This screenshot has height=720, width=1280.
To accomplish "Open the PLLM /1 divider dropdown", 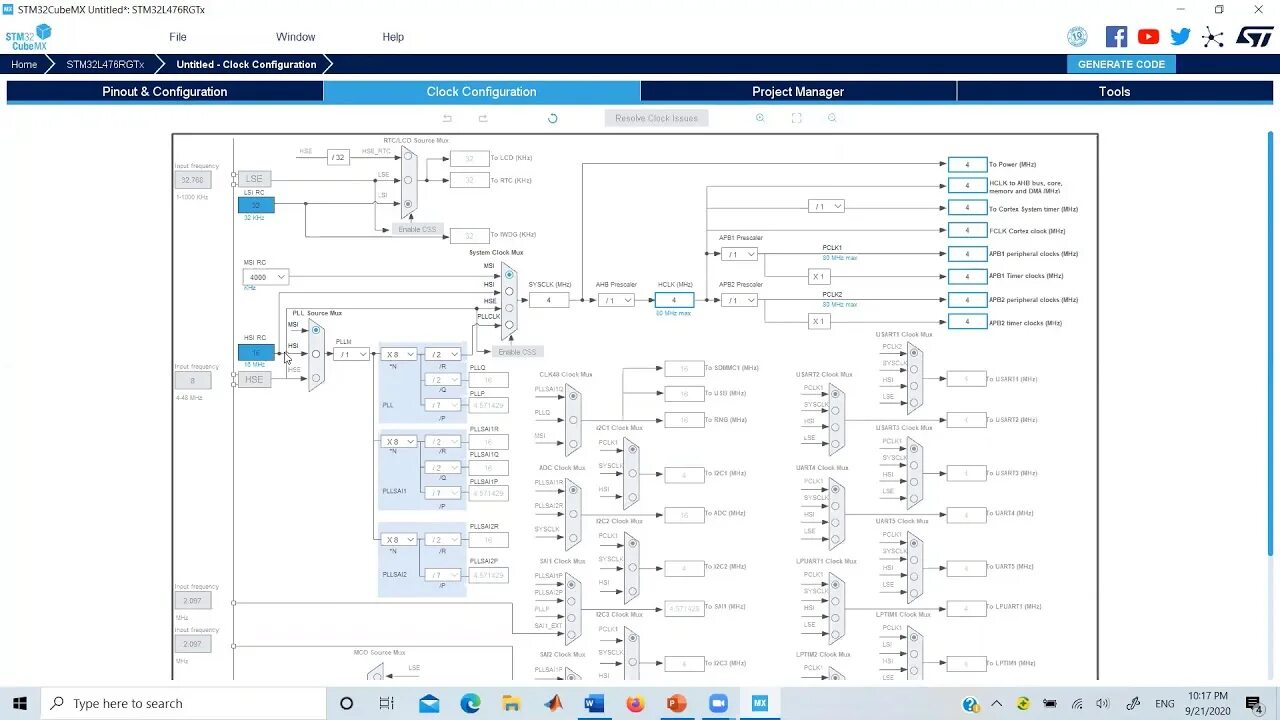I will click(351, 354).
